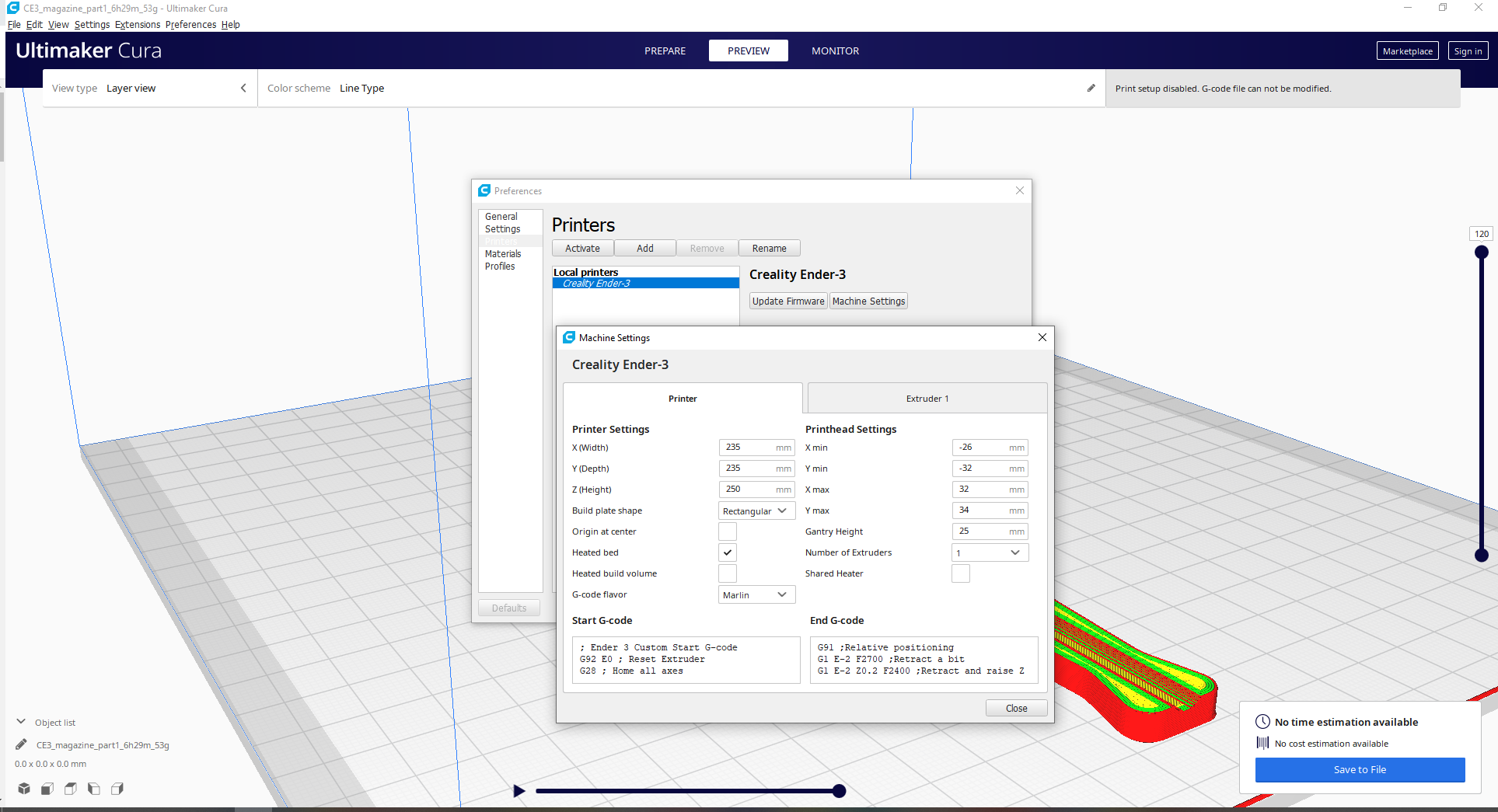The height and width of the screenshot is (812, 1498).
Task: Open the Settings menu
Action: (x=92, y=24)
